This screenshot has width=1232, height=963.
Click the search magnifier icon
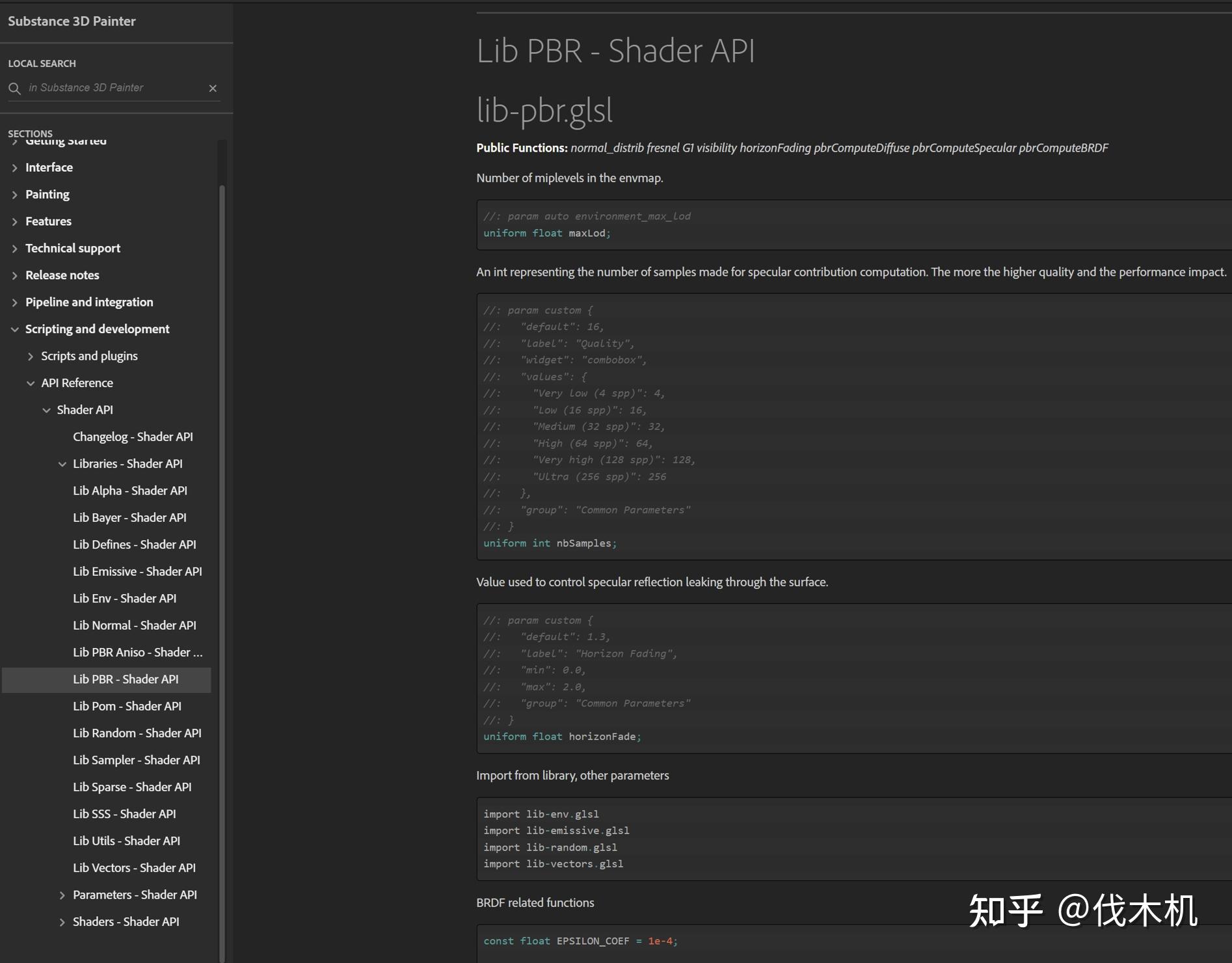[x=14, y=88]
